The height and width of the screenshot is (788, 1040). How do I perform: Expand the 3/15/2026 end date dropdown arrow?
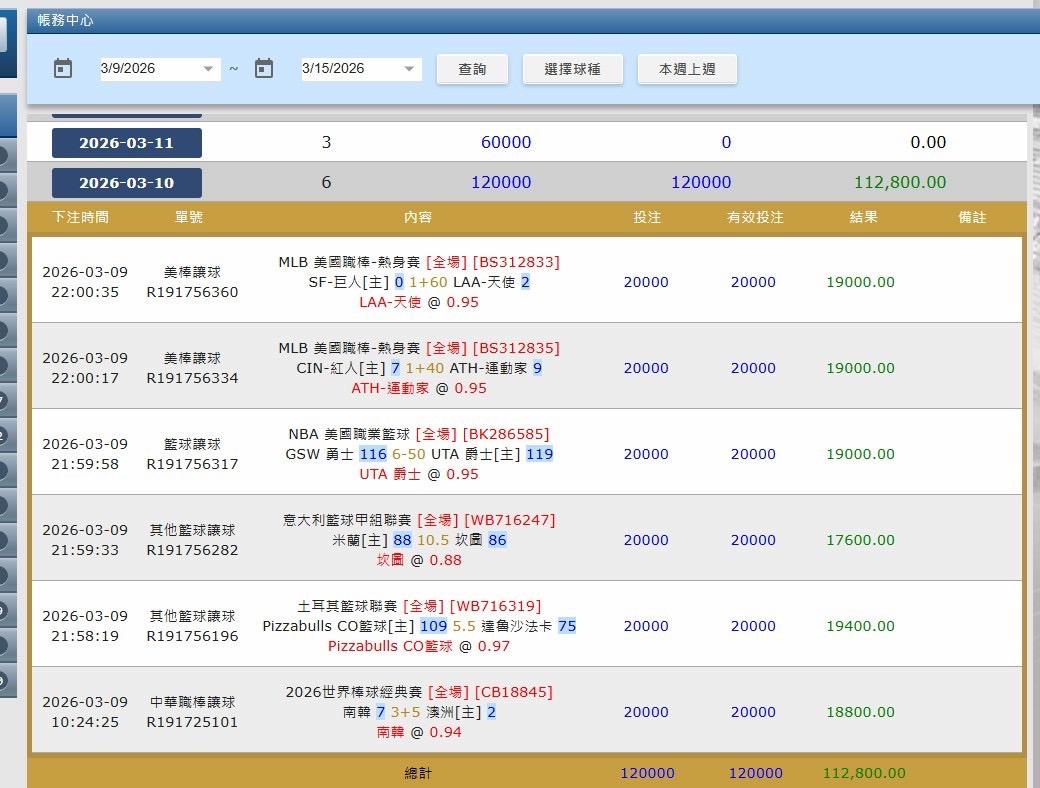409,69
